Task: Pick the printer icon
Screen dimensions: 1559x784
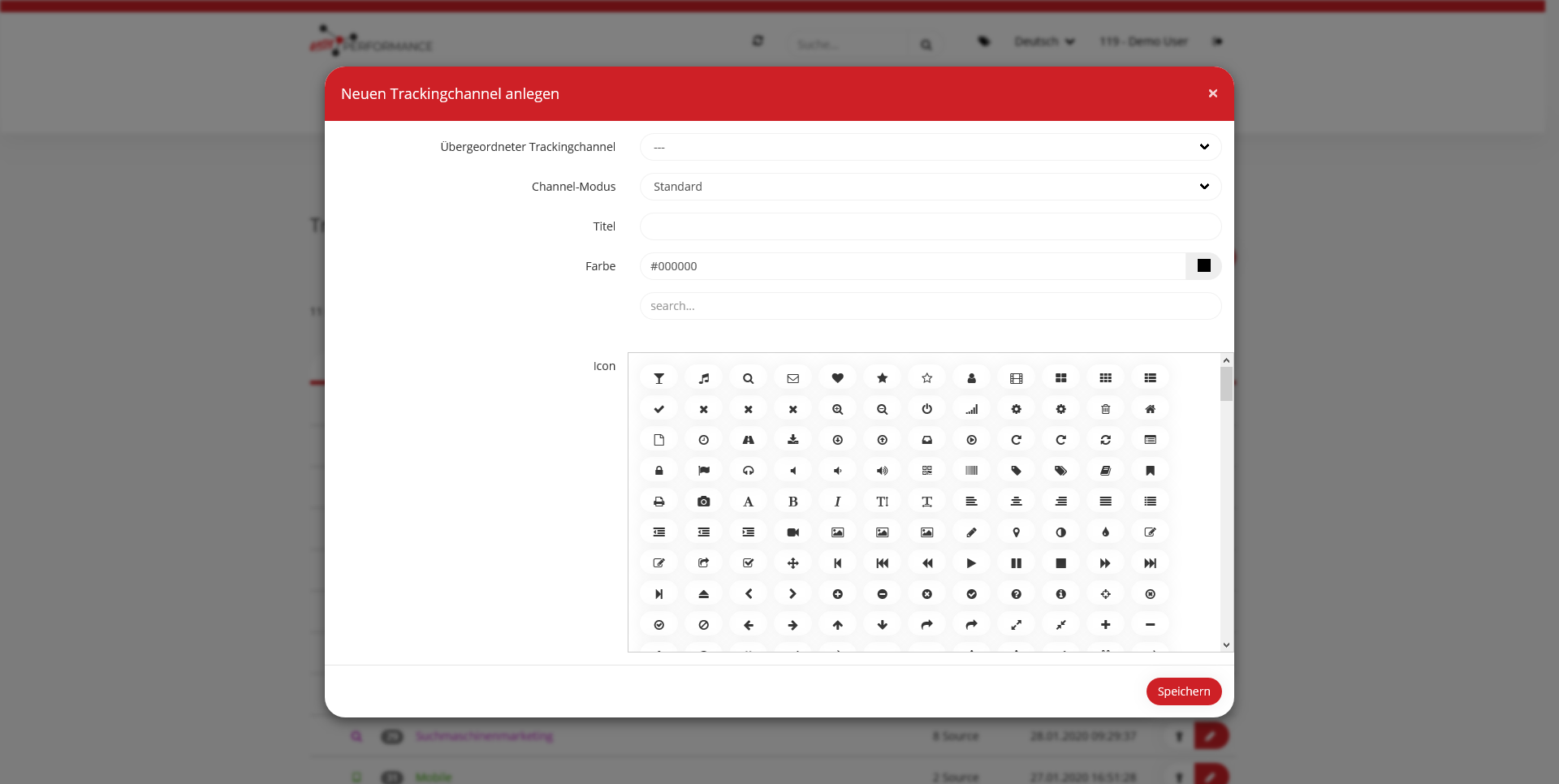Action: [659, 502]
